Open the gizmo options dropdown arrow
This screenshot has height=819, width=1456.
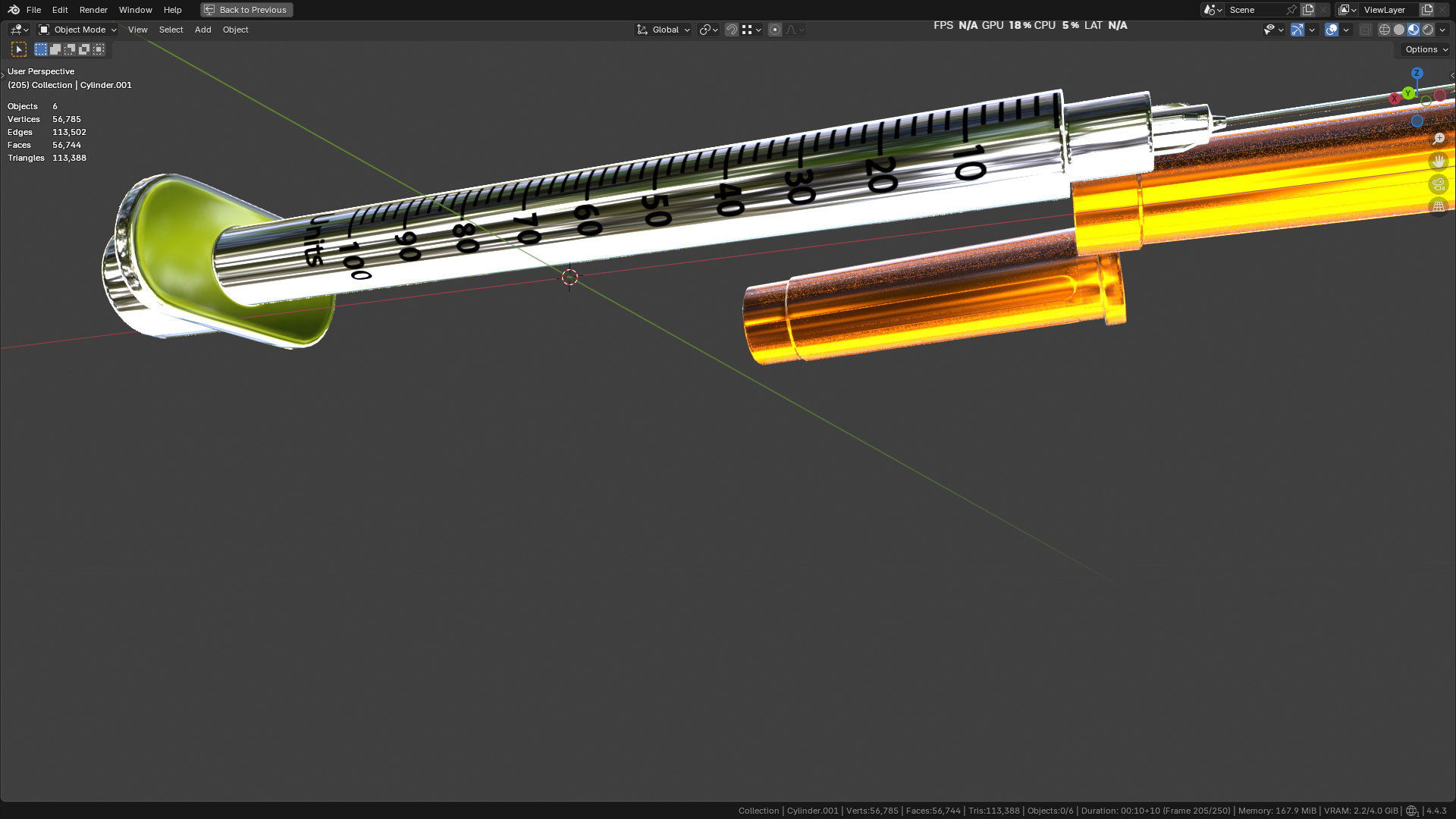point(1312,30)
